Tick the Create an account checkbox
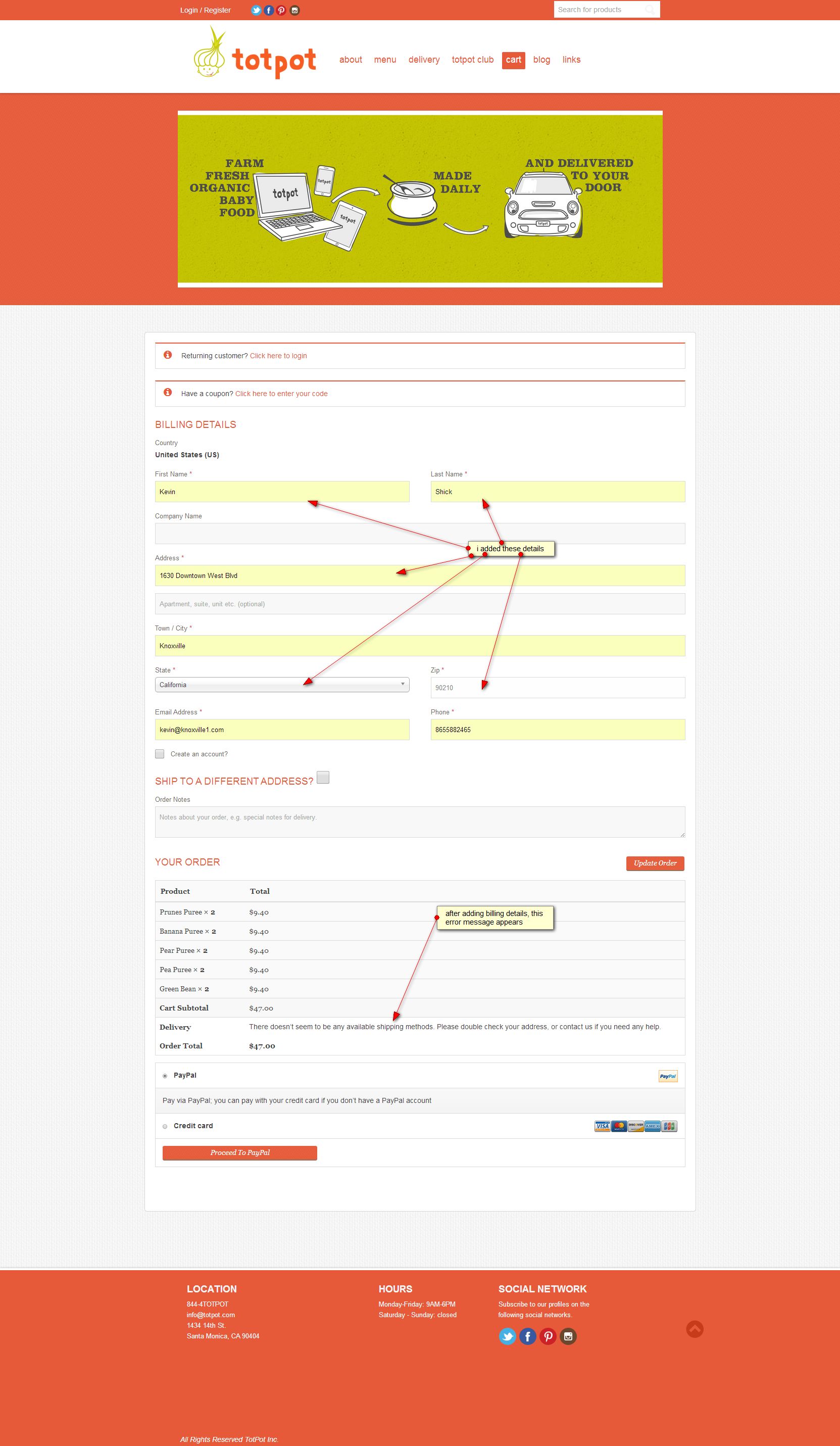 tap(160, 754)
